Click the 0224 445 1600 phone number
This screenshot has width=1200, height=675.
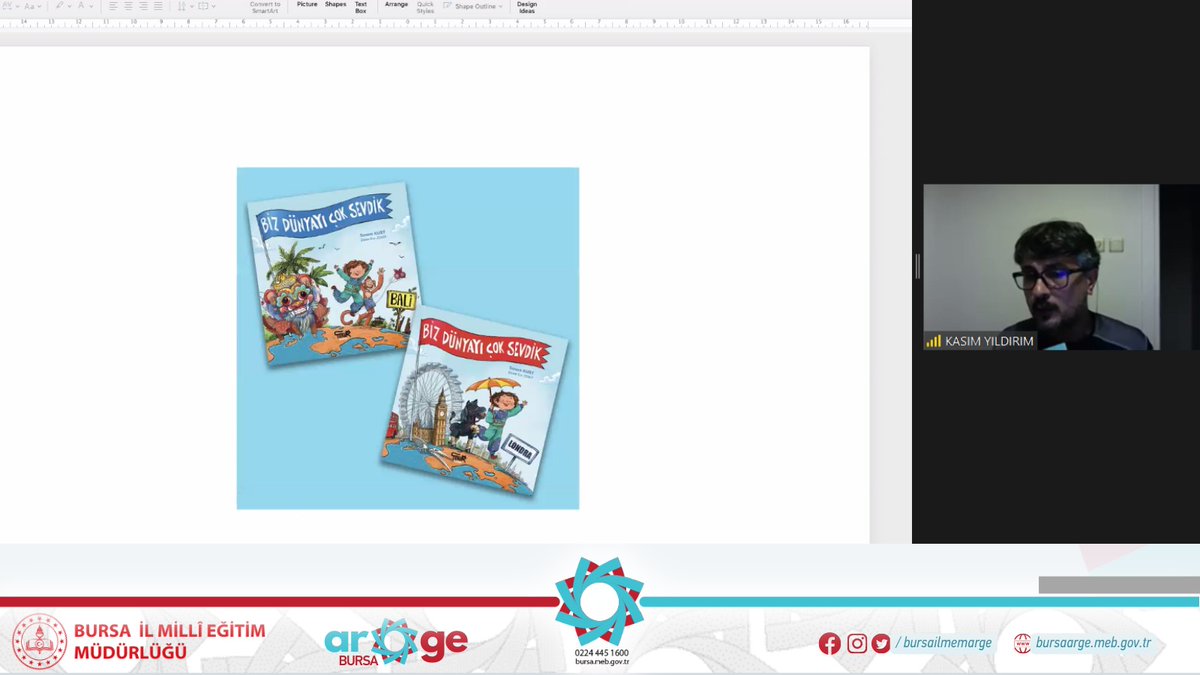pos(601,653)
